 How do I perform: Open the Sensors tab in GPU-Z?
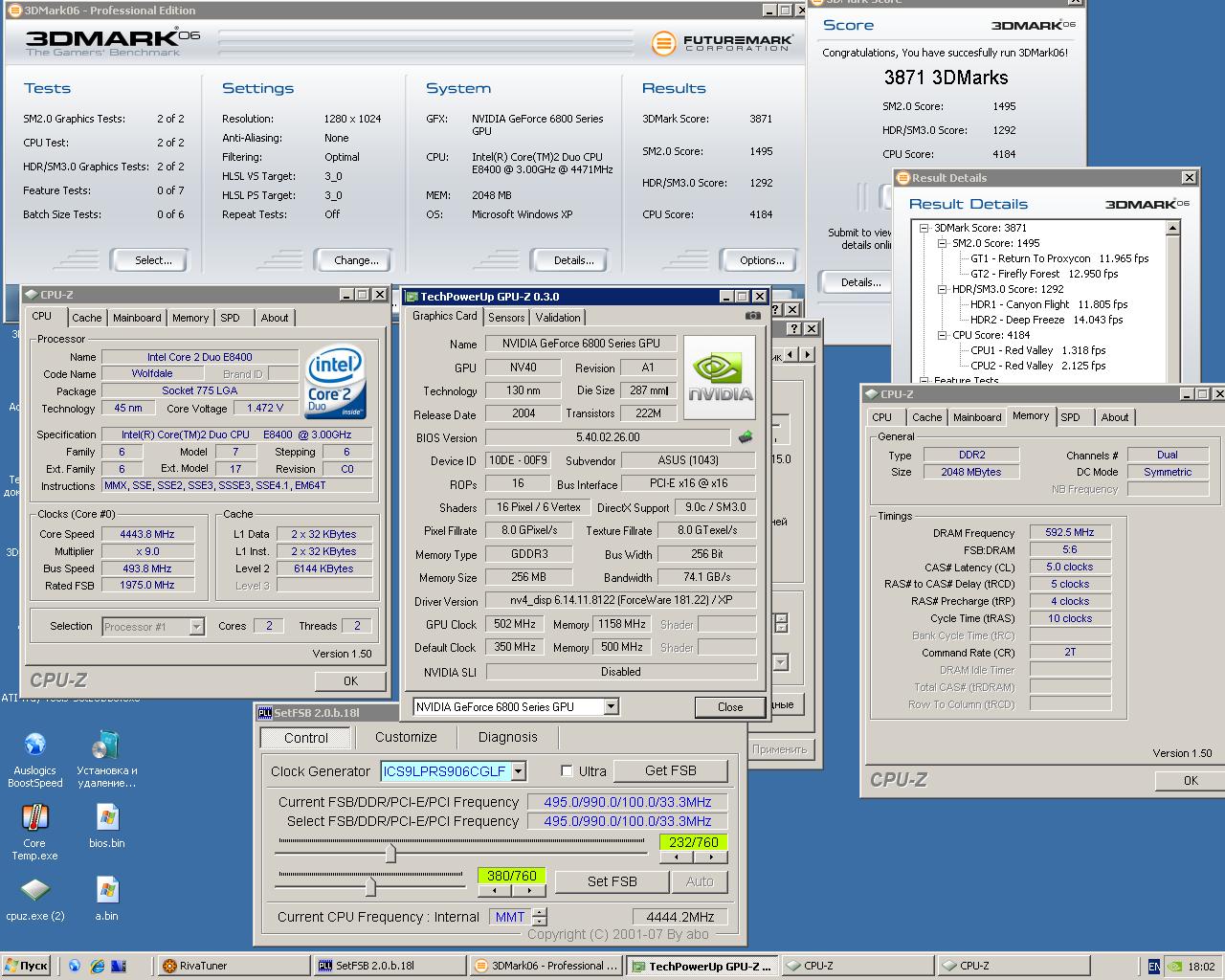(x=506, y=318)
